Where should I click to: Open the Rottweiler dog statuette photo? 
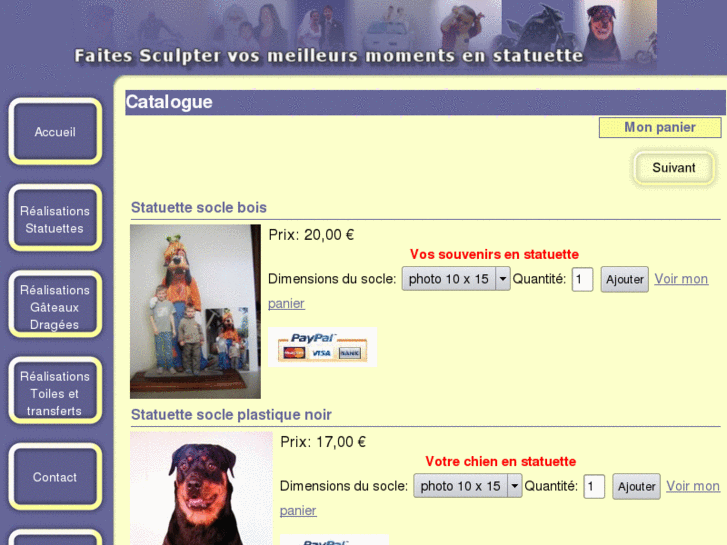pos(201,488)
